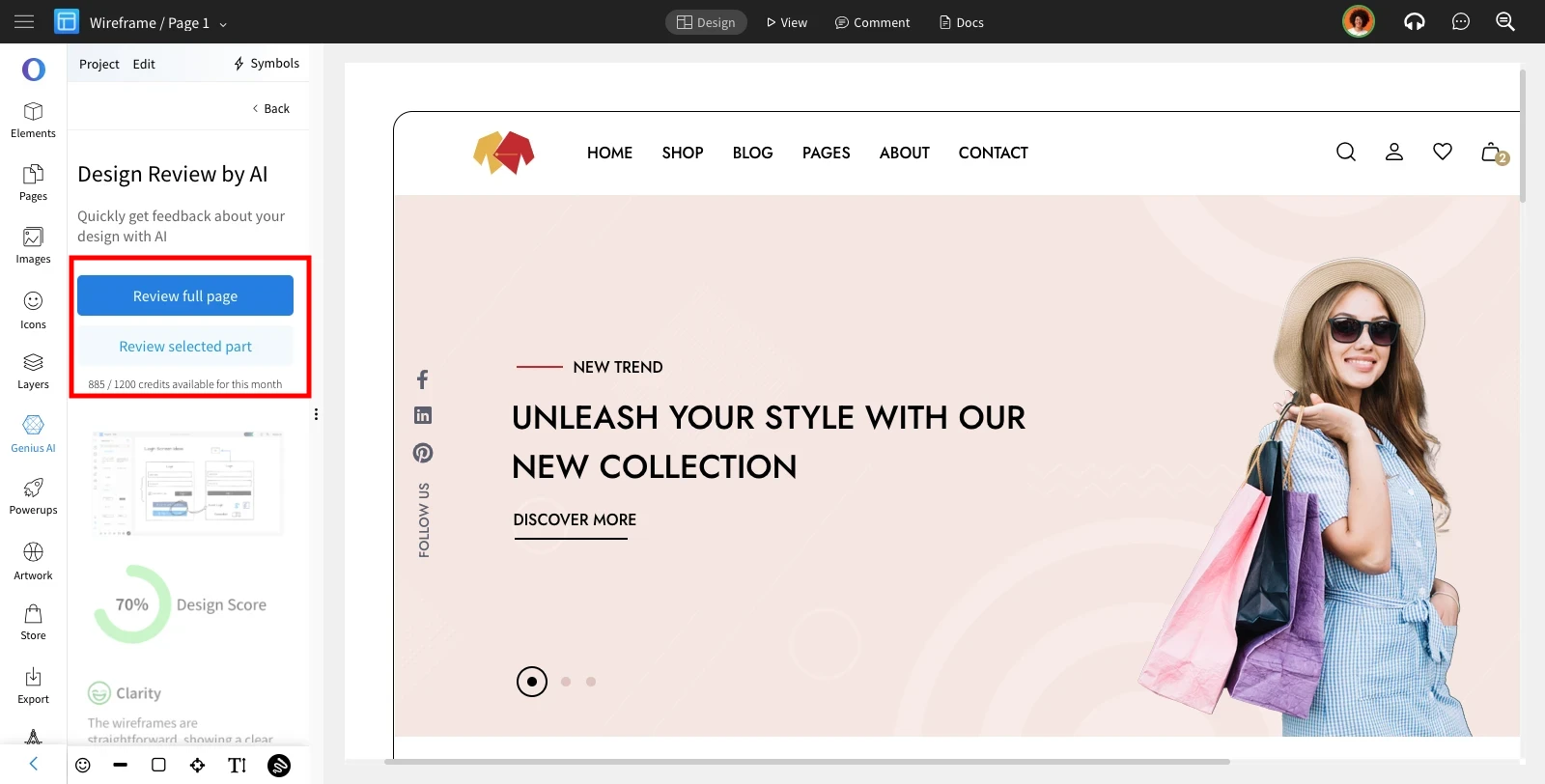The image size is (1545, 784).
Task: Click the Review selected part button
Action: click(185, 346)
